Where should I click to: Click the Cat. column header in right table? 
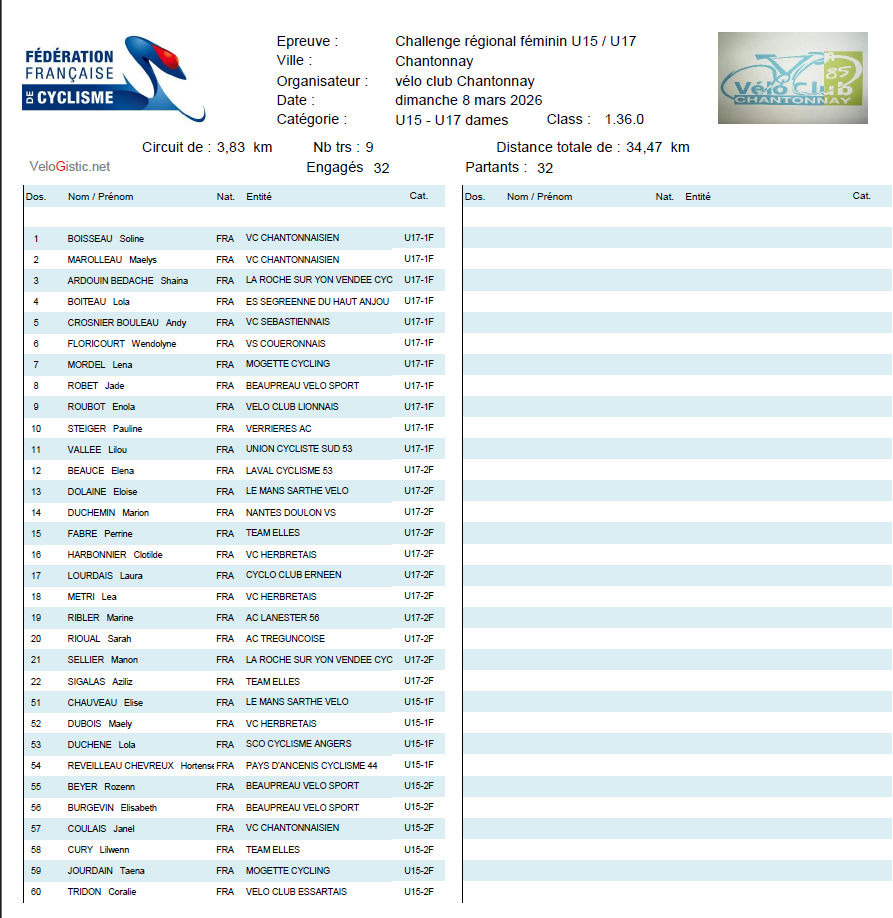[x=861, y=196]
